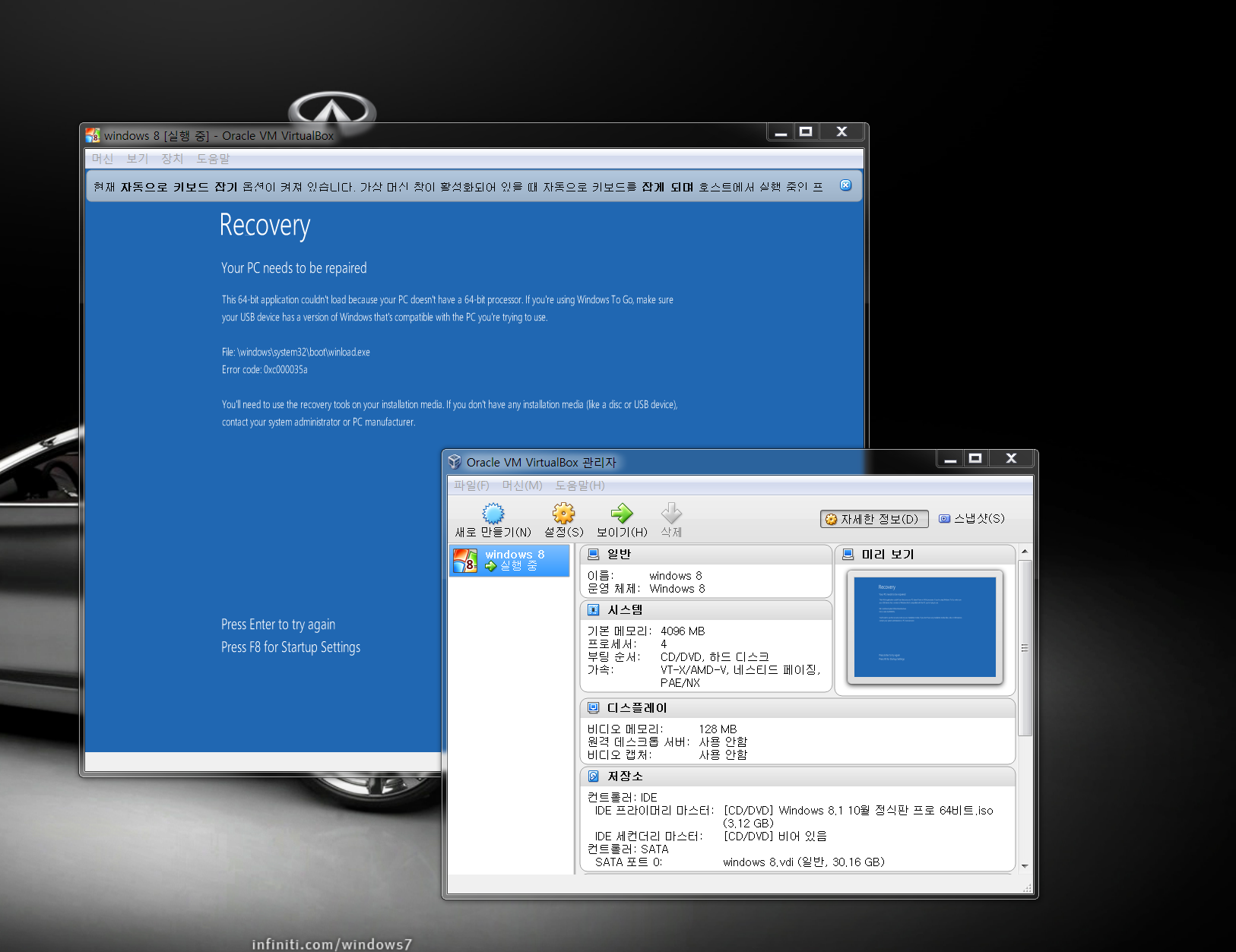Click 'Press Enter to try again' text
The height and width of the screenshot is (952, 1236).
(278, 625)
